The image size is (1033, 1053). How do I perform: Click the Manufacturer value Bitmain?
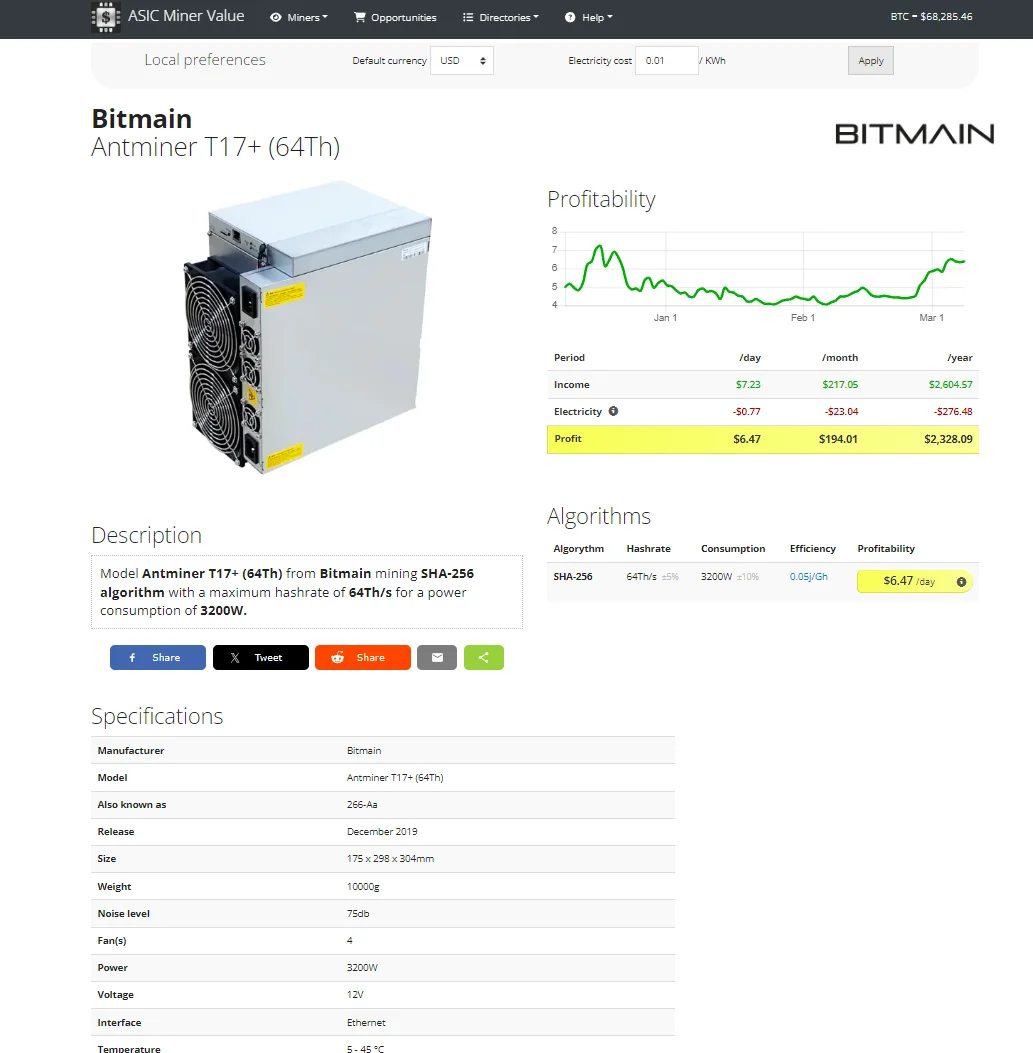tap(364, 751)
